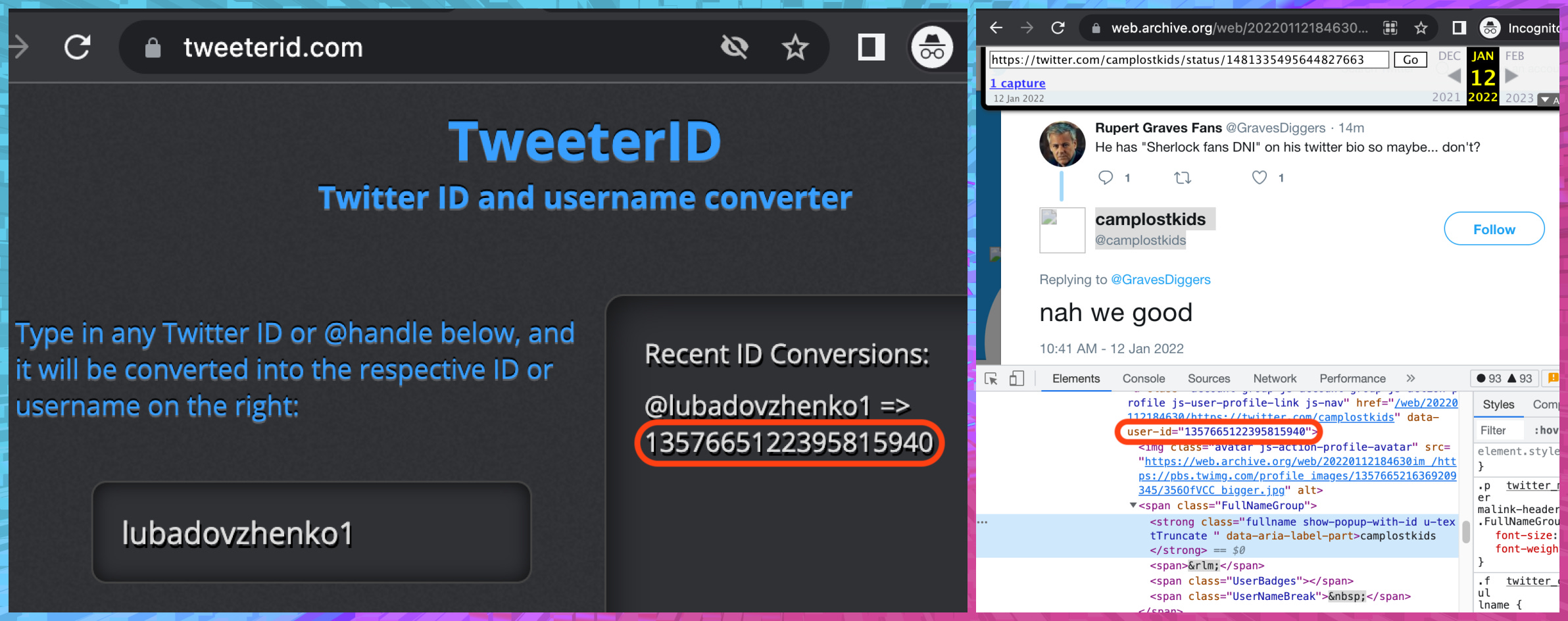Activate the DevTools inspect element picker
Screen dimensions: 1568x621
(x=991, y=378)
